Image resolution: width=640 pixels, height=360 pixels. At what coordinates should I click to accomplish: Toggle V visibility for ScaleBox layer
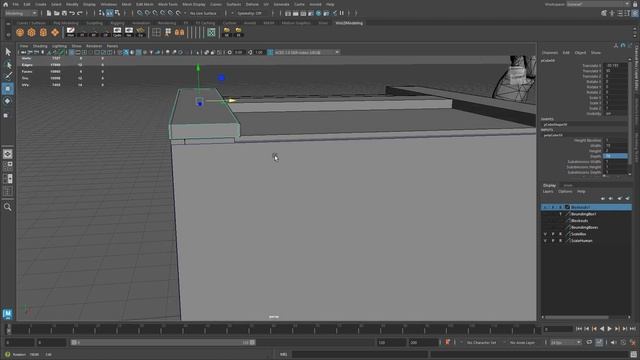545,234
